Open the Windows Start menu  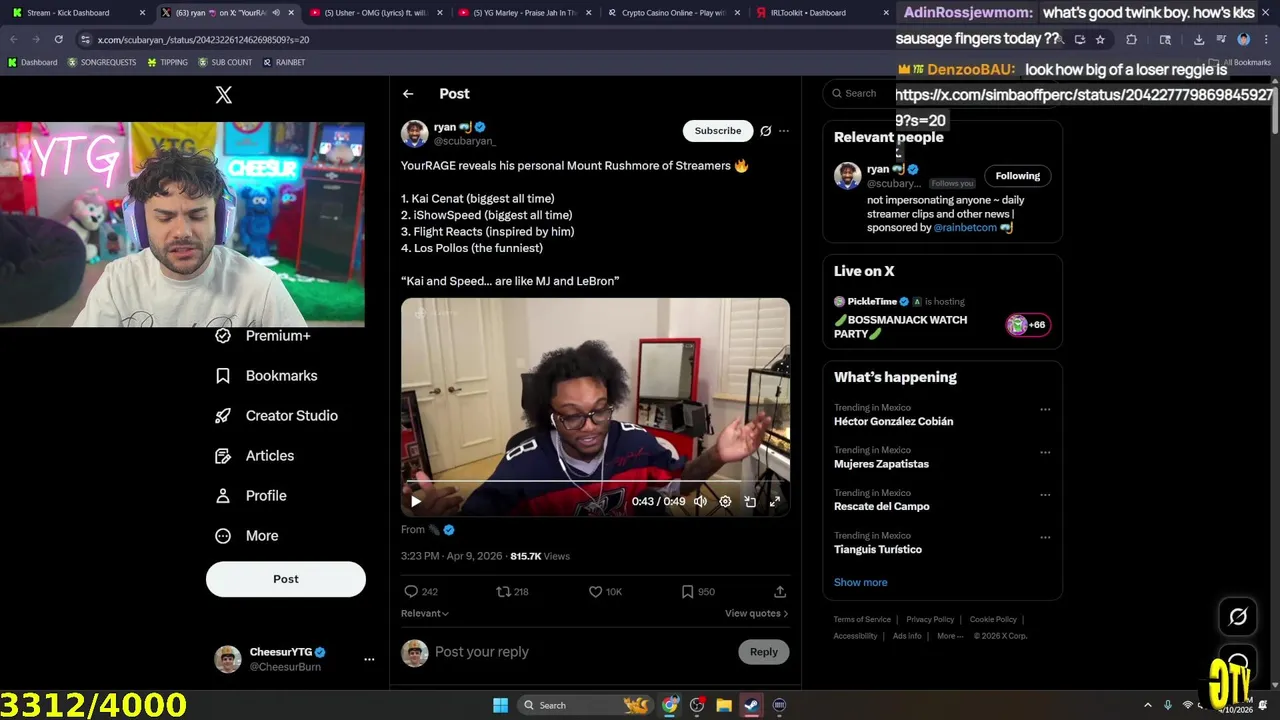pyautogui.click(x=500, y=705)
